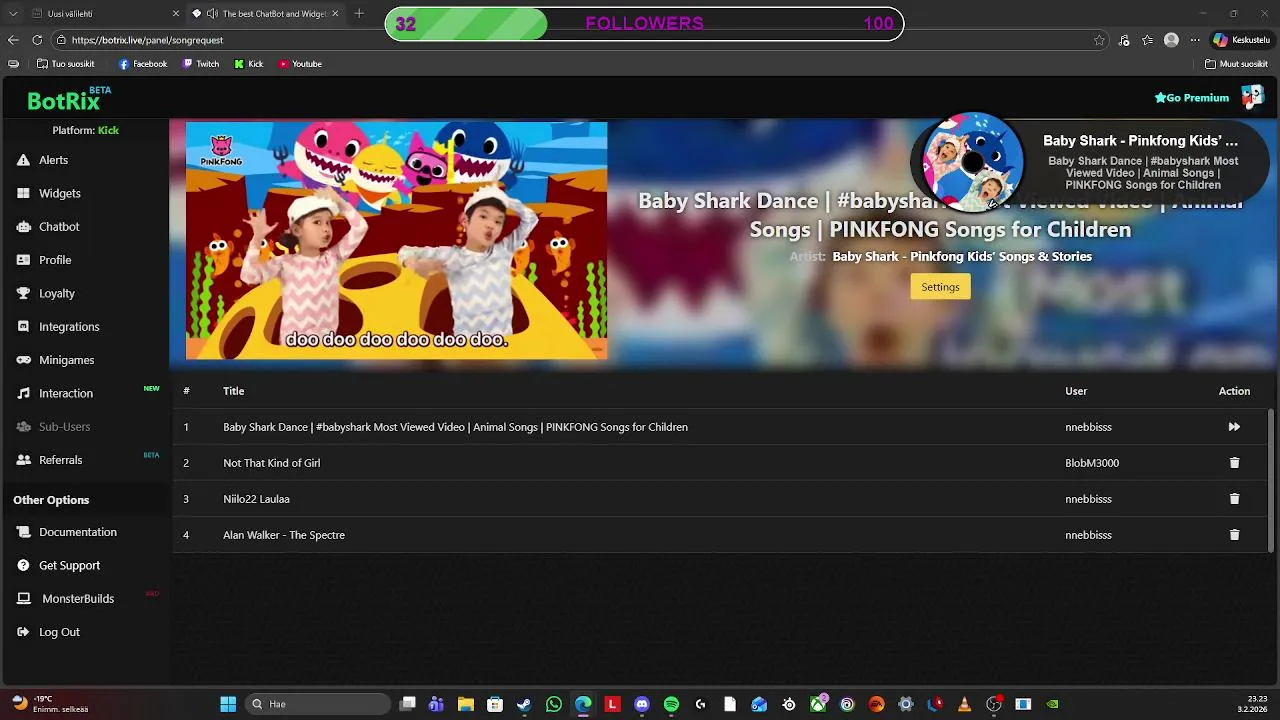Viewport: 1280px width, 720px height.
Task: Open the user avatar menu
Action: 1253,97
